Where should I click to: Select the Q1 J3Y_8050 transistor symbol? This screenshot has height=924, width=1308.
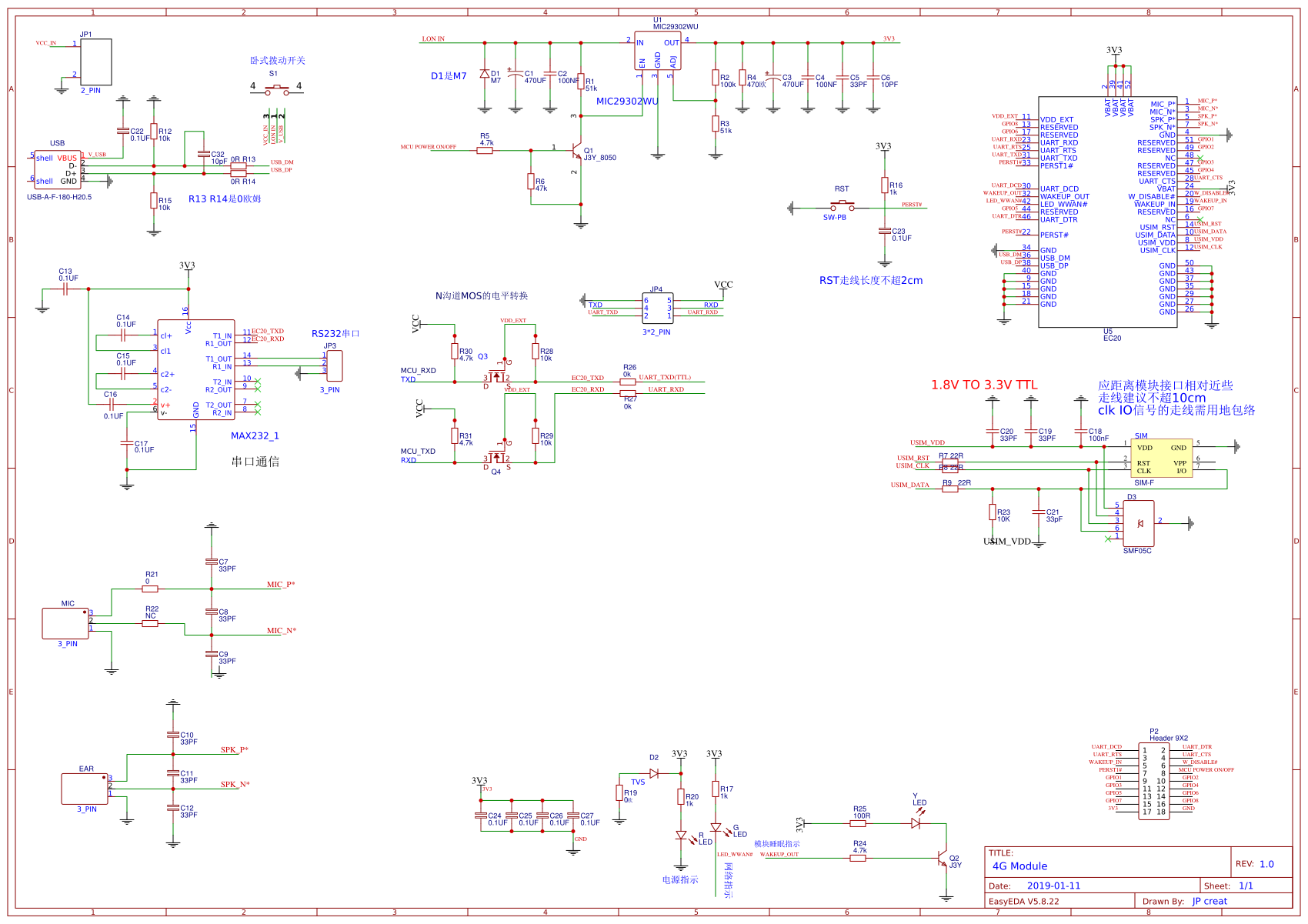pyautogui.click(x=577, y=151)
